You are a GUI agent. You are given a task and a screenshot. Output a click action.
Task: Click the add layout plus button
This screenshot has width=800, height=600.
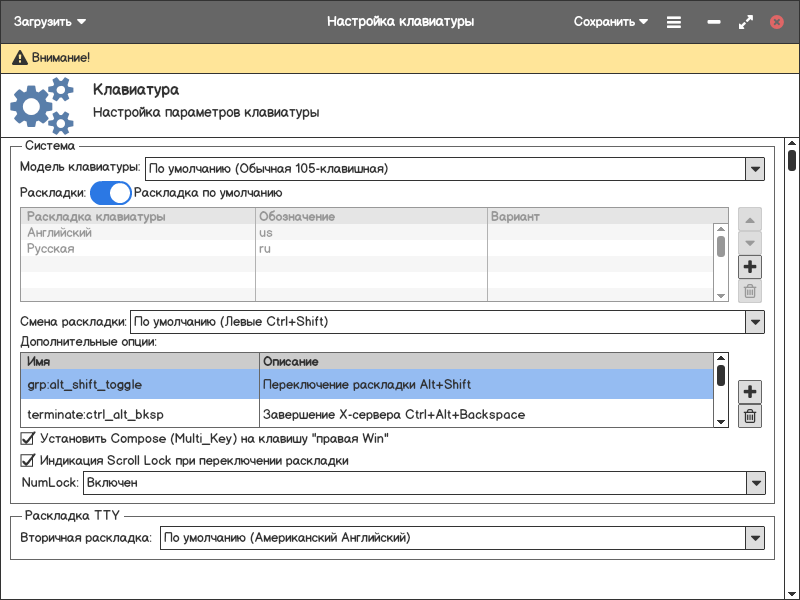tap(750, 267)
